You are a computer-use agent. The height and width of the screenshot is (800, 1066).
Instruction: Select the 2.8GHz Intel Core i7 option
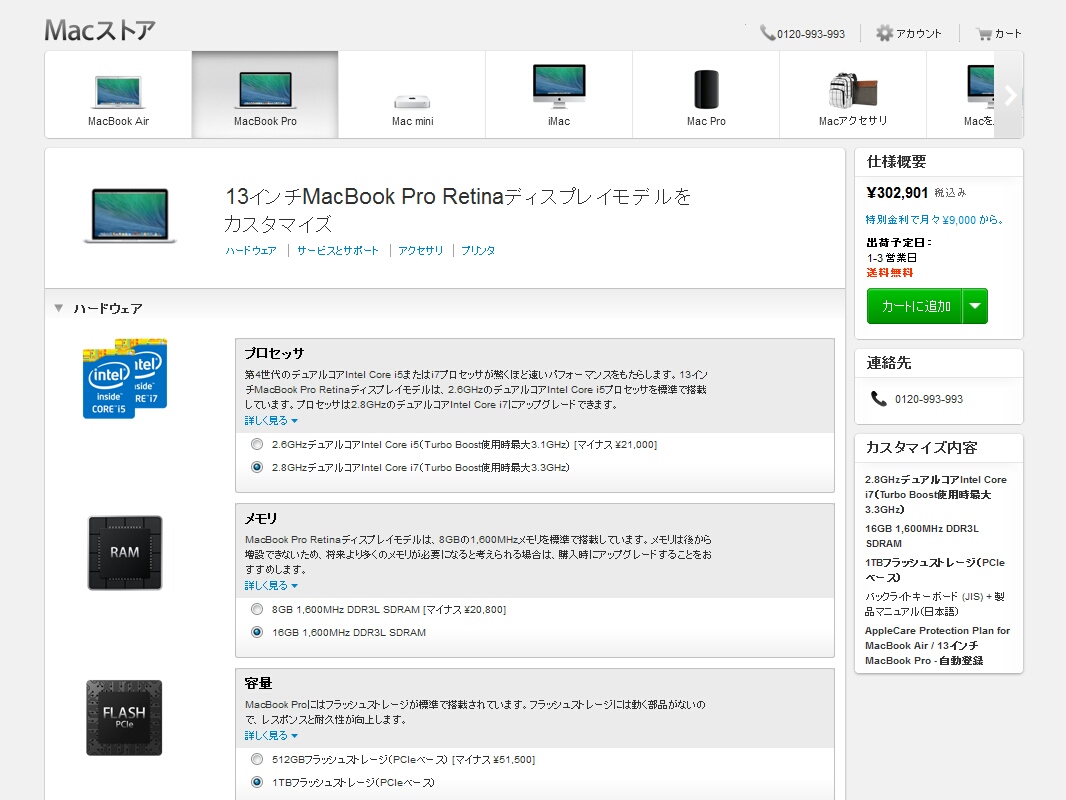tap(257, 468)
